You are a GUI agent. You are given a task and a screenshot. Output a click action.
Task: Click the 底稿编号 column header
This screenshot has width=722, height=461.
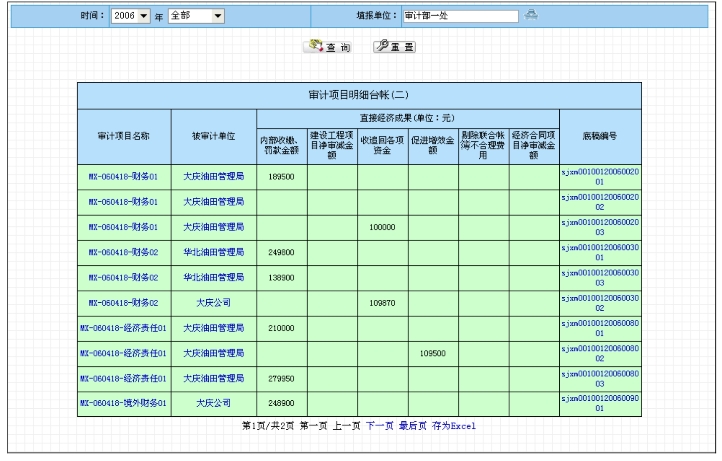pos(599,136)
